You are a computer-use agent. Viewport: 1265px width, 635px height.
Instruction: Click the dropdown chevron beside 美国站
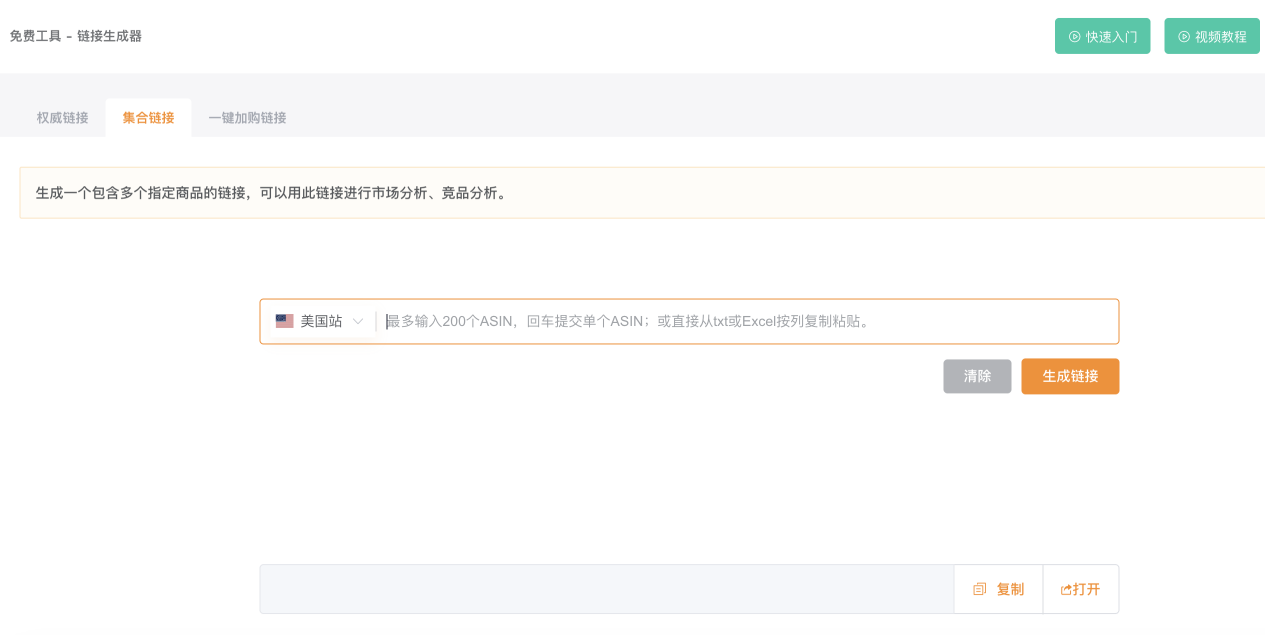357,320
